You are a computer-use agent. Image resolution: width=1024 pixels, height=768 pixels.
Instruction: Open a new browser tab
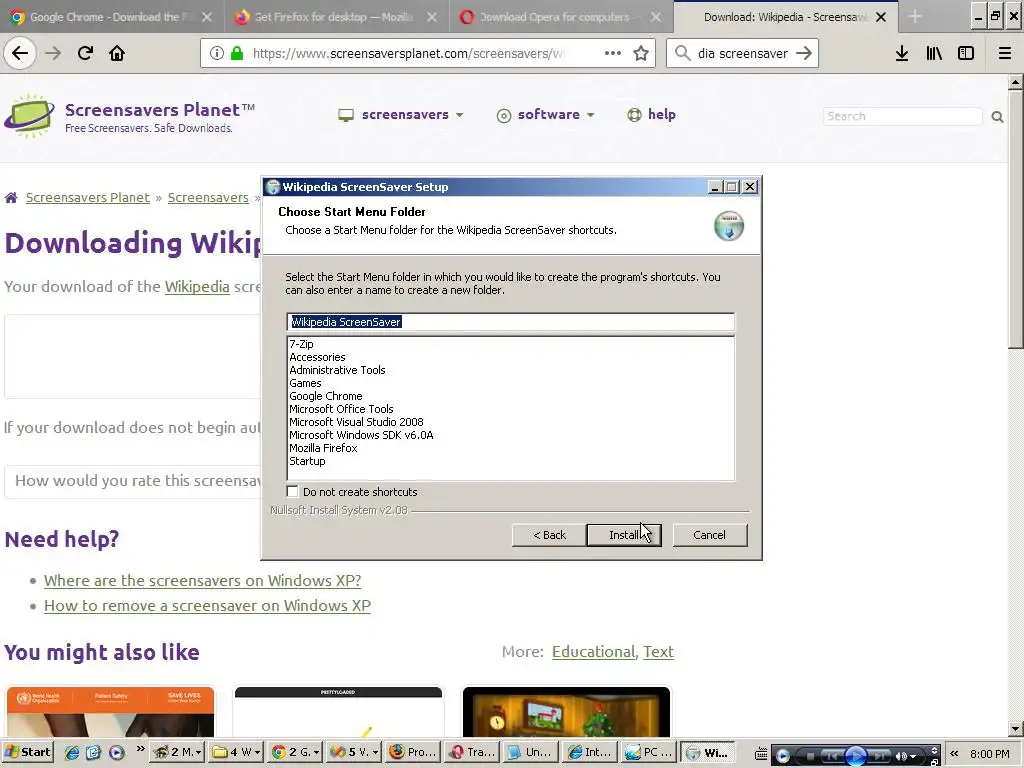coord(915,17)
